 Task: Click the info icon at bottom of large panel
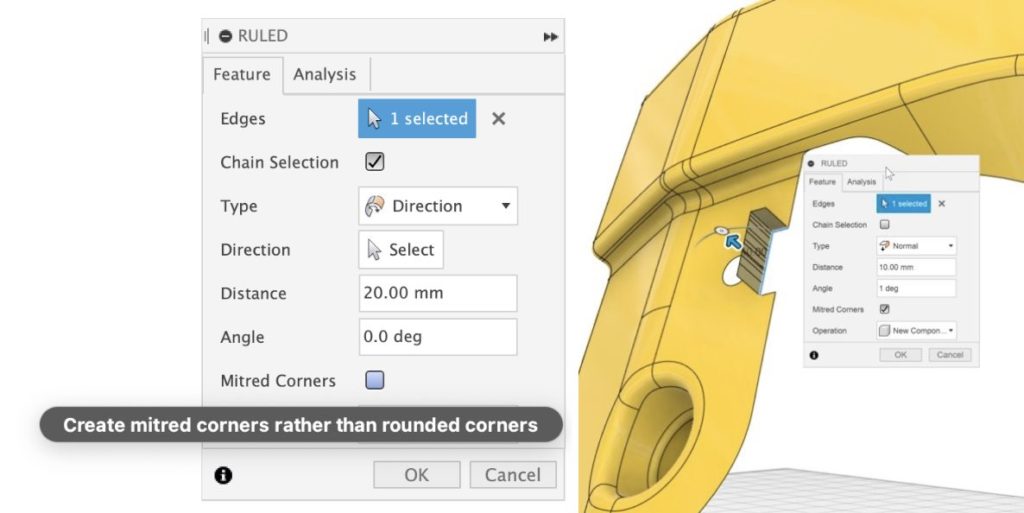tap(223, 475)
